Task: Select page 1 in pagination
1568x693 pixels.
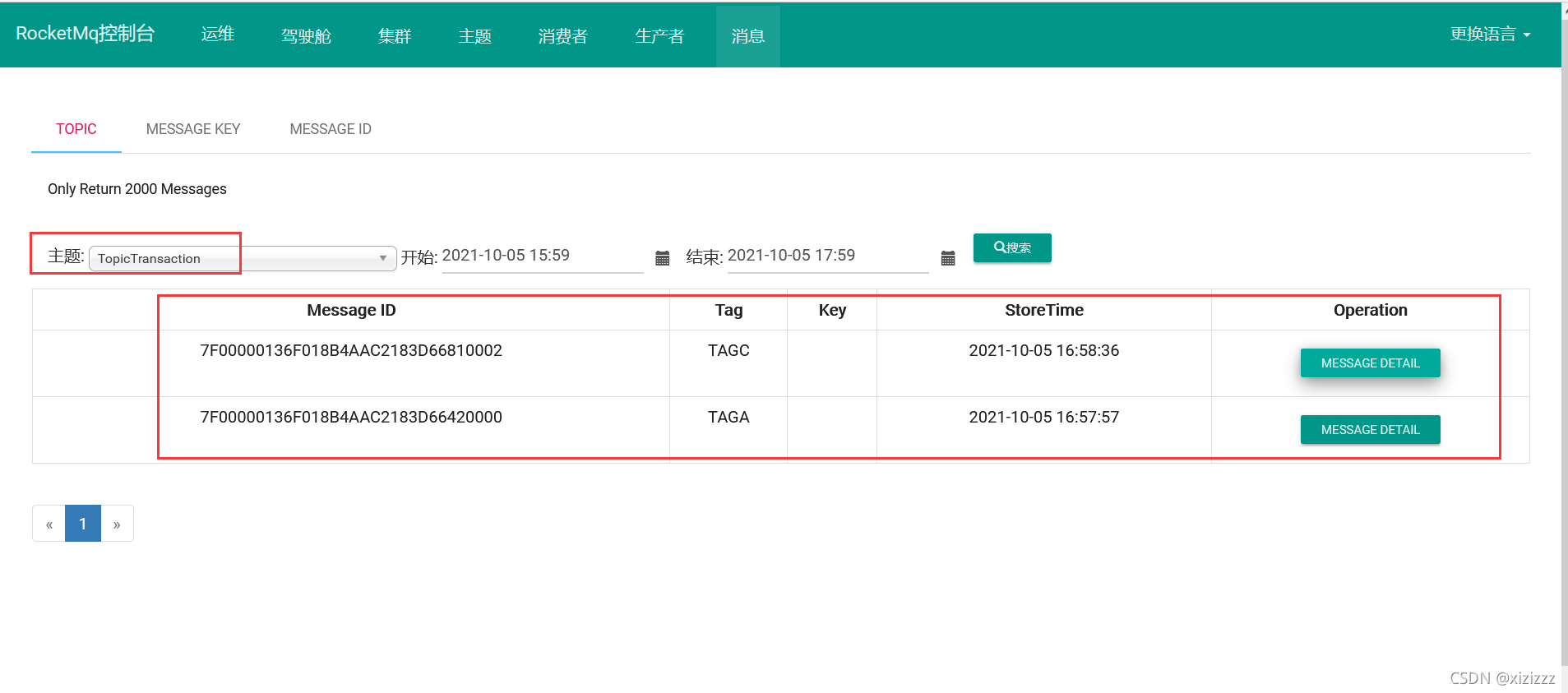Action: click(x=83, y=524)
